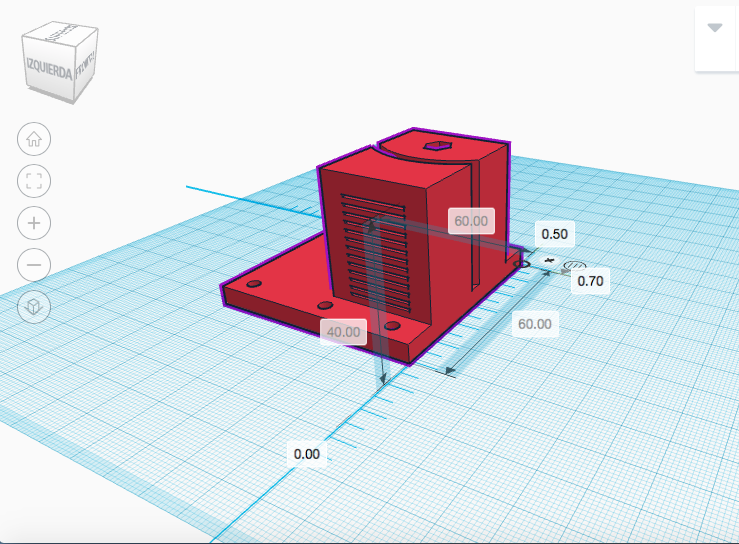Screen dimensions: 739x544
Task: Edit the 60.00 base length dimension
Action: 535,324
